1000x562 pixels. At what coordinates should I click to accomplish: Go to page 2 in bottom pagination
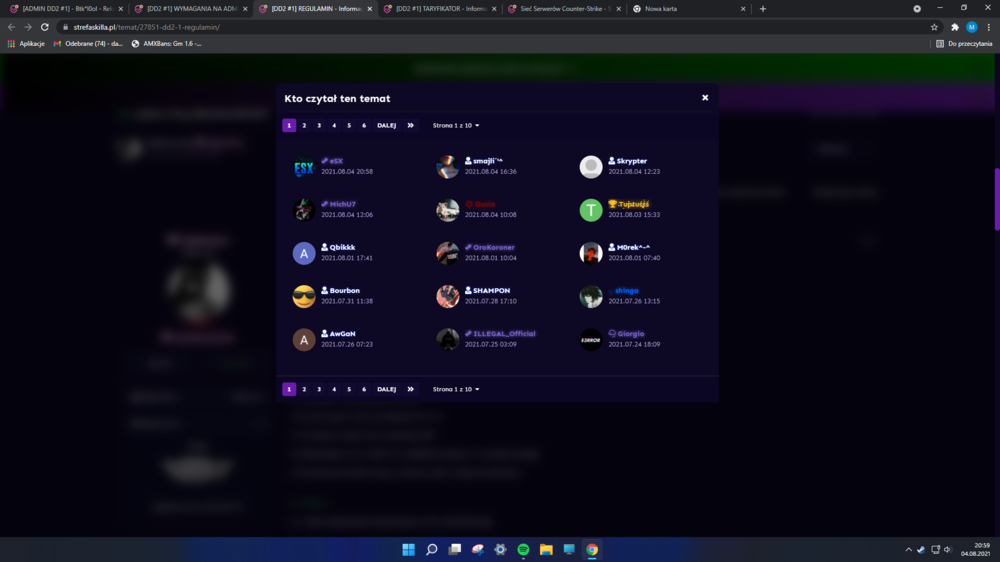coord(304,389)
